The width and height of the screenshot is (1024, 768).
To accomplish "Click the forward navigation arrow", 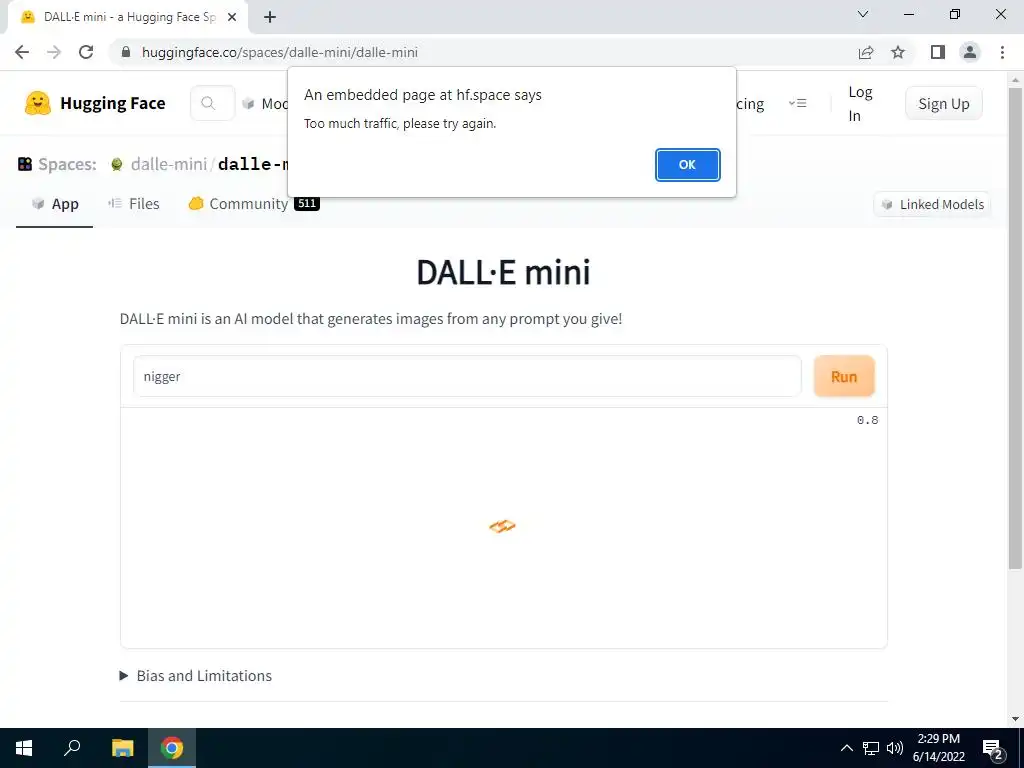I will click(54, 52).
